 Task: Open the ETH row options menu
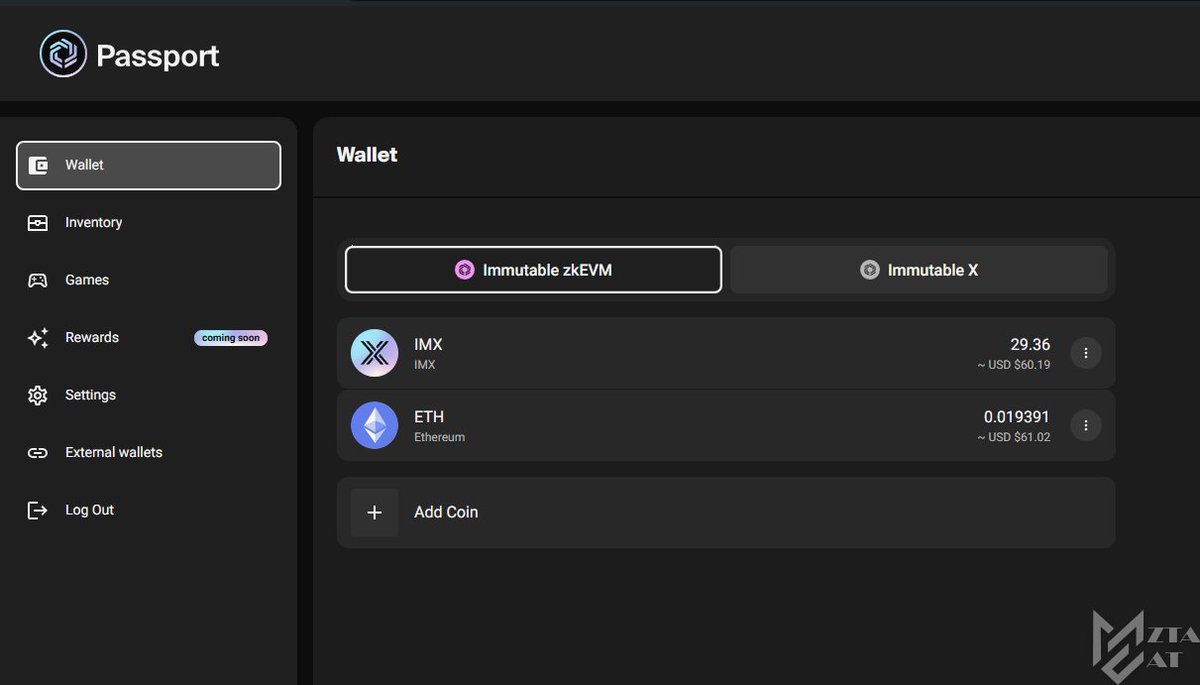(x=1086, y=425)
